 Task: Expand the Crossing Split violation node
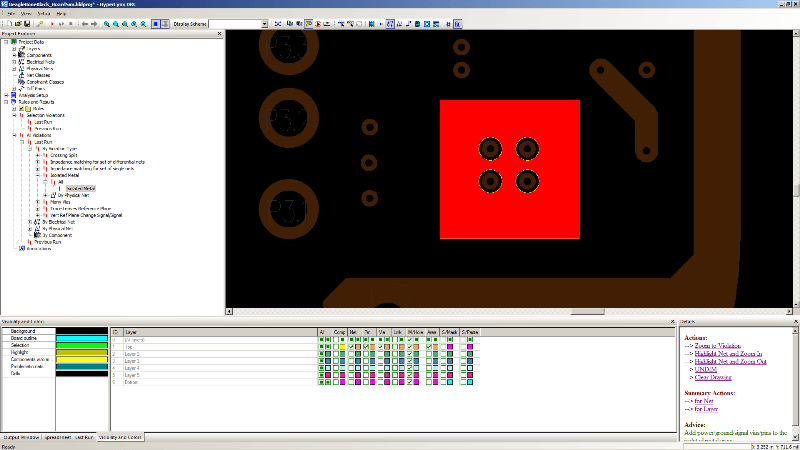(37, 155)
